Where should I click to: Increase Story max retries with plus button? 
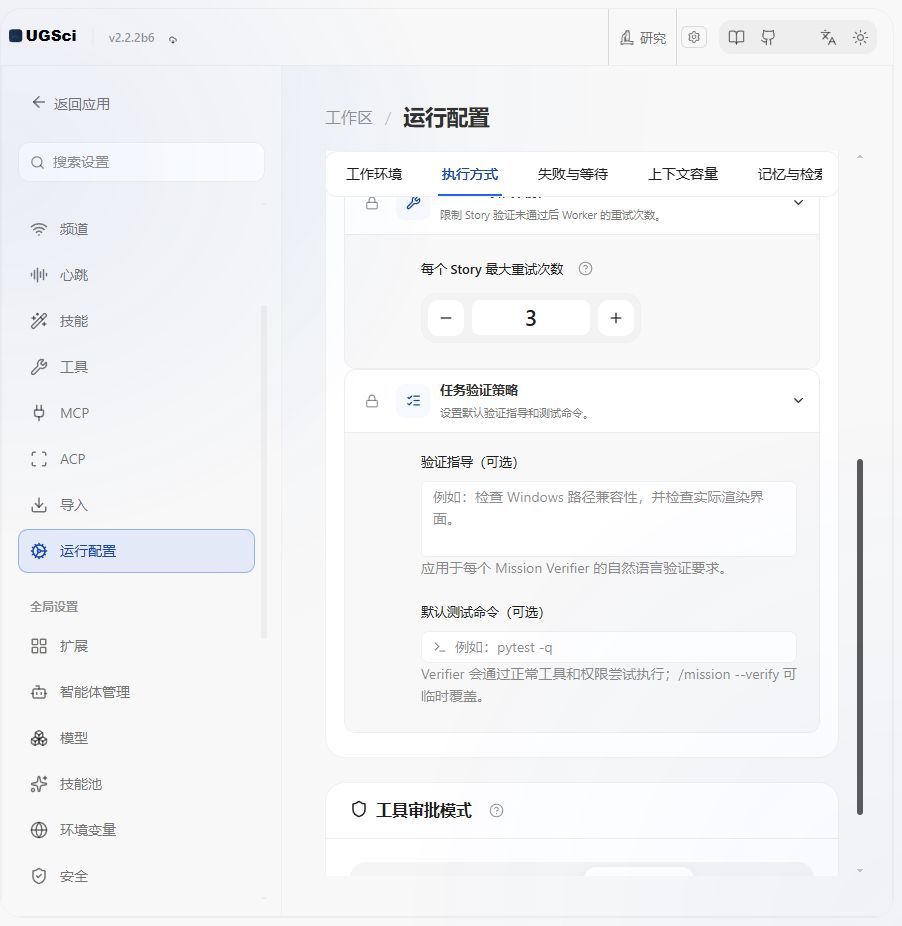(616, 318)
